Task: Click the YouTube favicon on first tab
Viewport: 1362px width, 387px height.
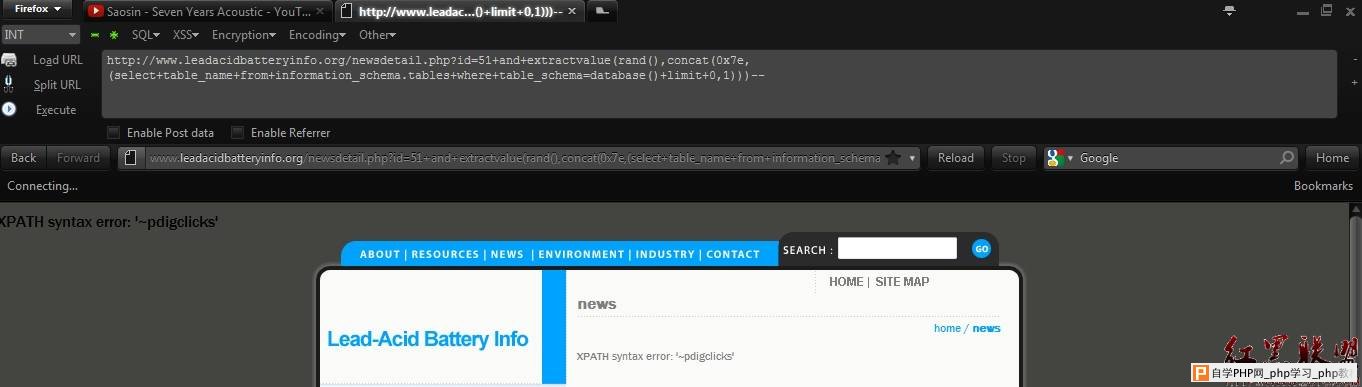Action: click(x=96, y=12)
